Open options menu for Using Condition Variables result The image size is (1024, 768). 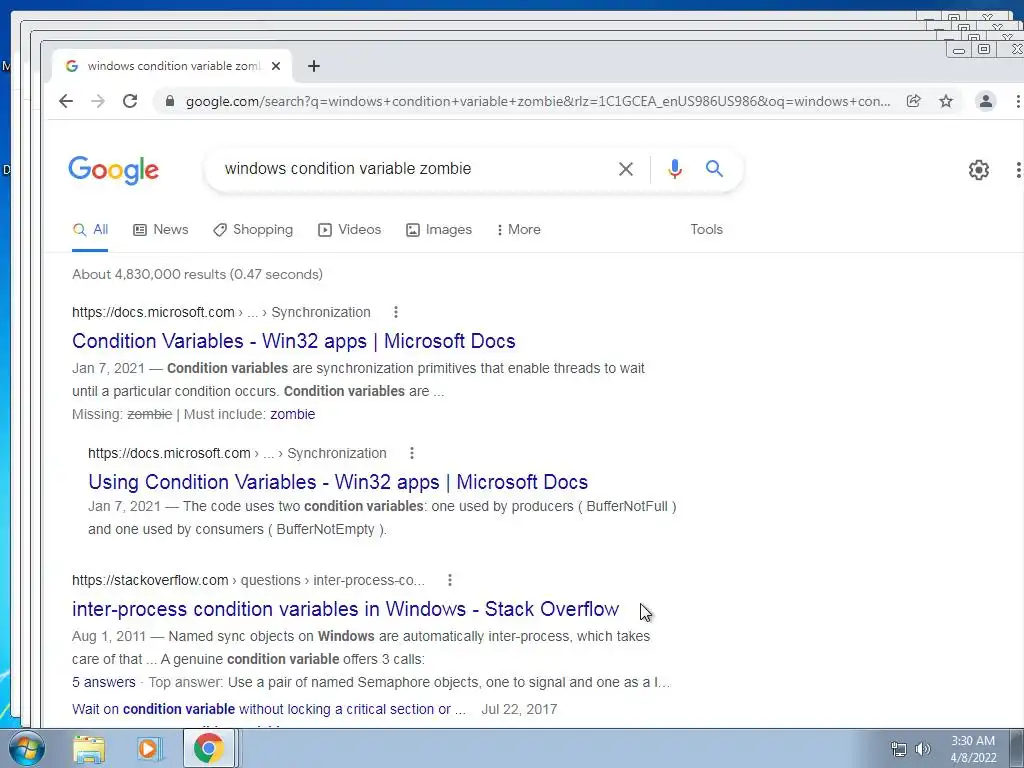coord(411,453)
